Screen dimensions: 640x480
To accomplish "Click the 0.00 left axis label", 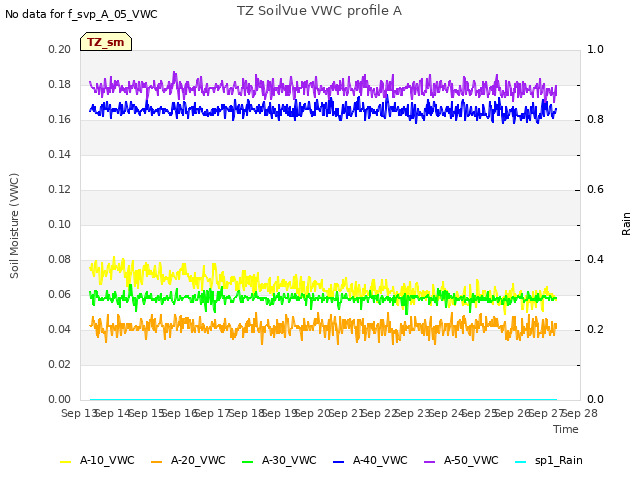I will click(60, 399).
